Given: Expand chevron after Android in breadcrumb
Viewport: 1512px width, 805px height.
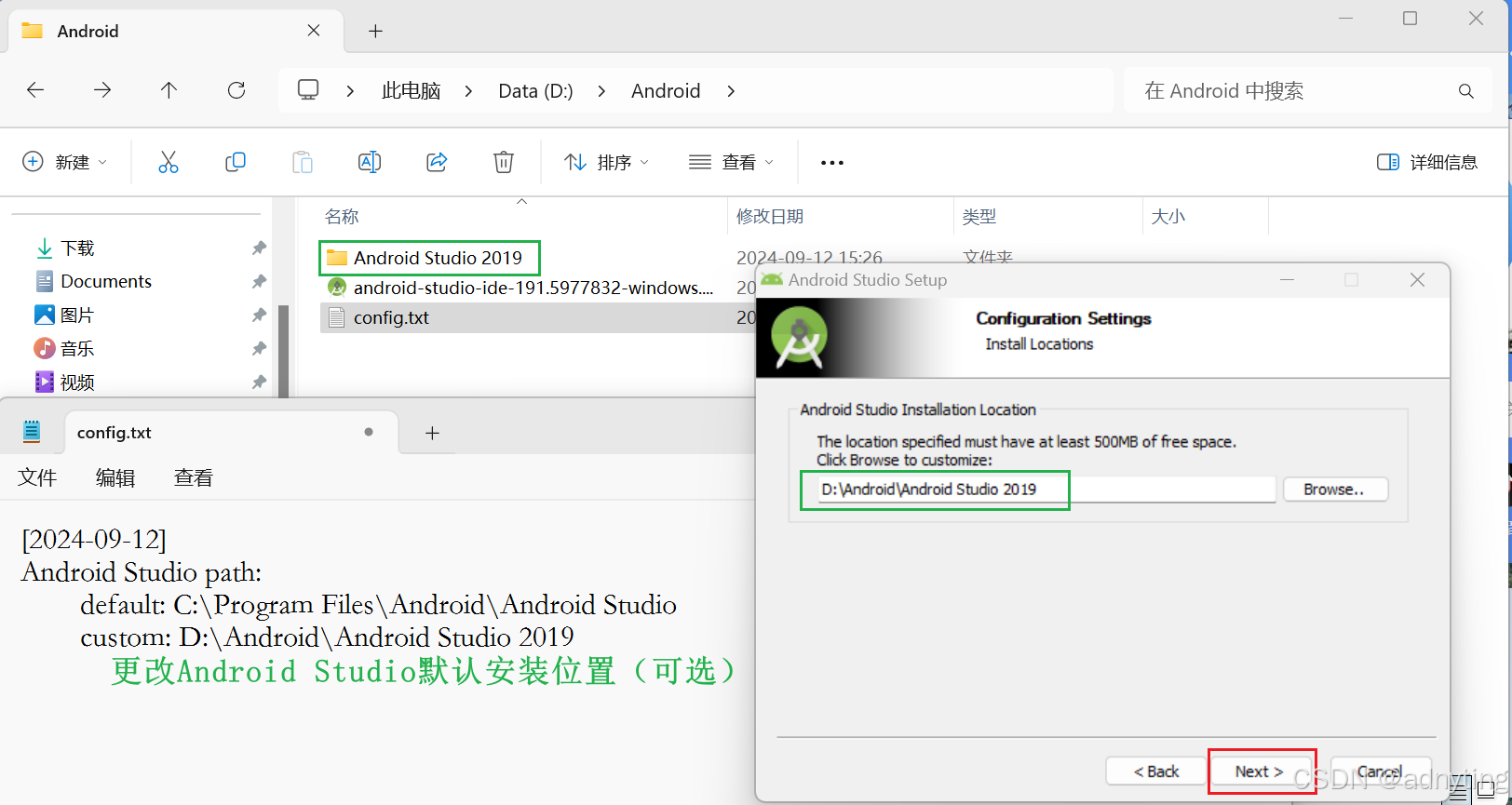Looking at the screenshot, I should point(731,91).
